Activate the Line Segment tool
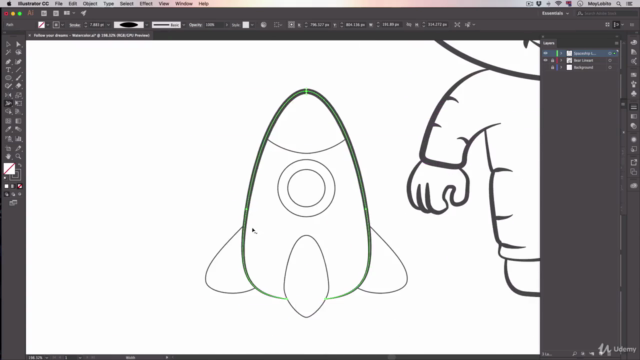The image size is (640, 360). pos(18,70)
